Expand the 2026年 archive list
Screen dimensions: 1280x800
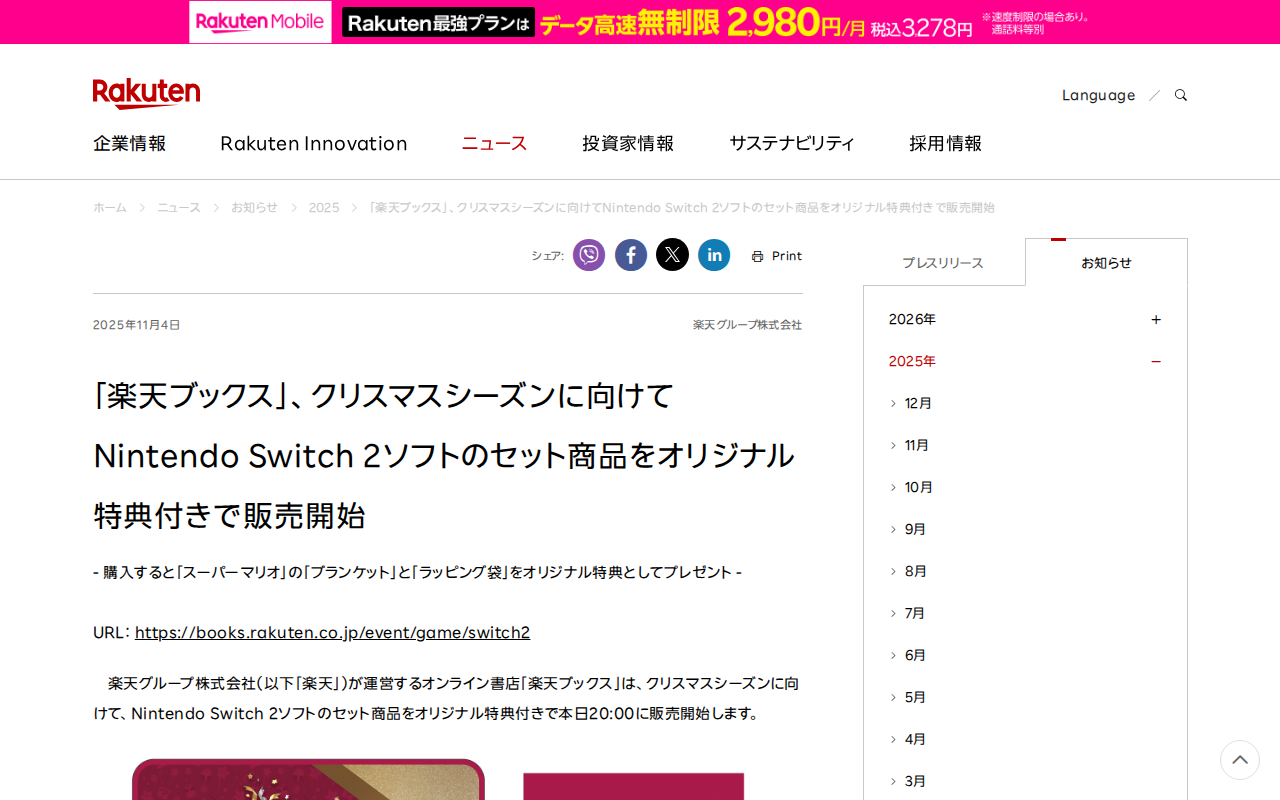[1025, 319]
